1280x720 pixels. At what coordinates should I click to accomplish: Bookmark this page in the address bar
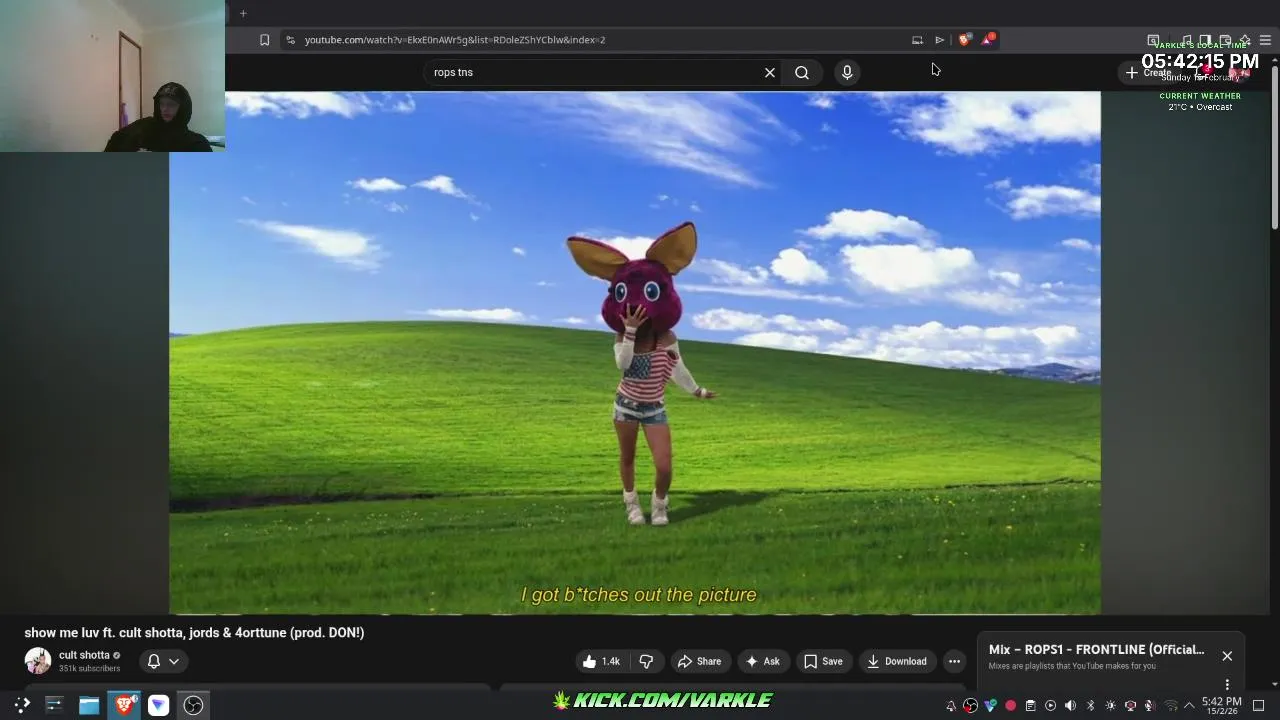(x=264, y=40)
